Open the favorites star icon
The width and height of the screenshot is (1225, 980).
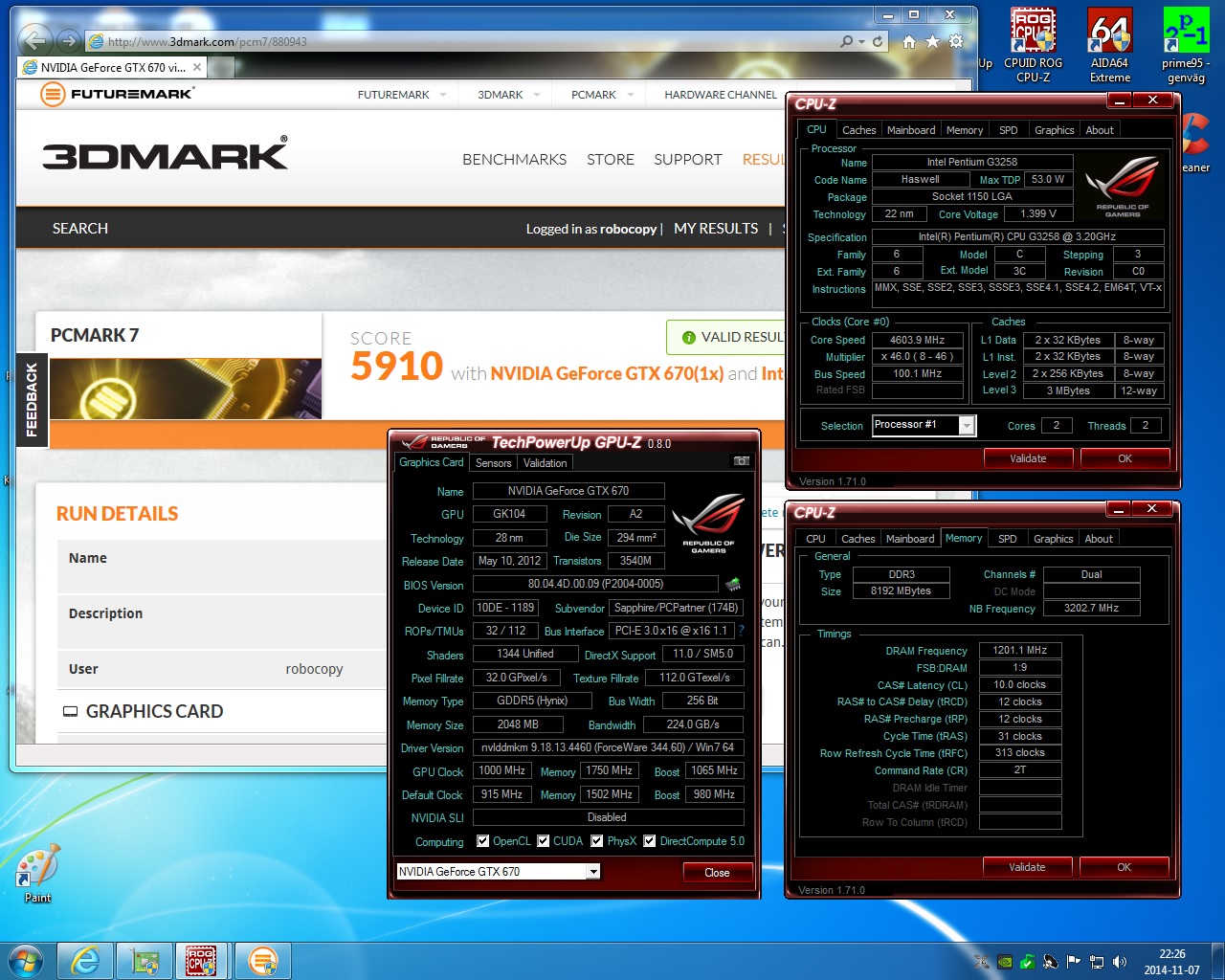point(932,41)
